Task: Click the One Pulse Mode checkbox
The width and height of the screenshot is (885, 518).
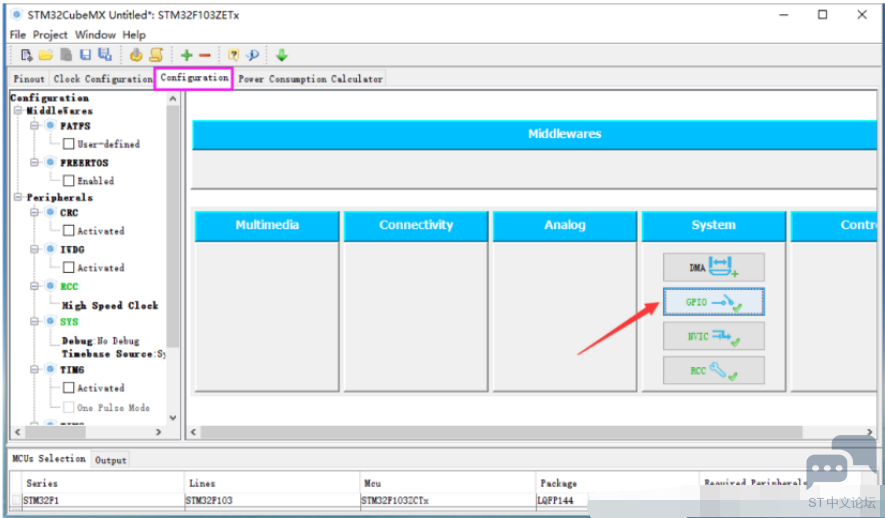Action: click(69, 407)
